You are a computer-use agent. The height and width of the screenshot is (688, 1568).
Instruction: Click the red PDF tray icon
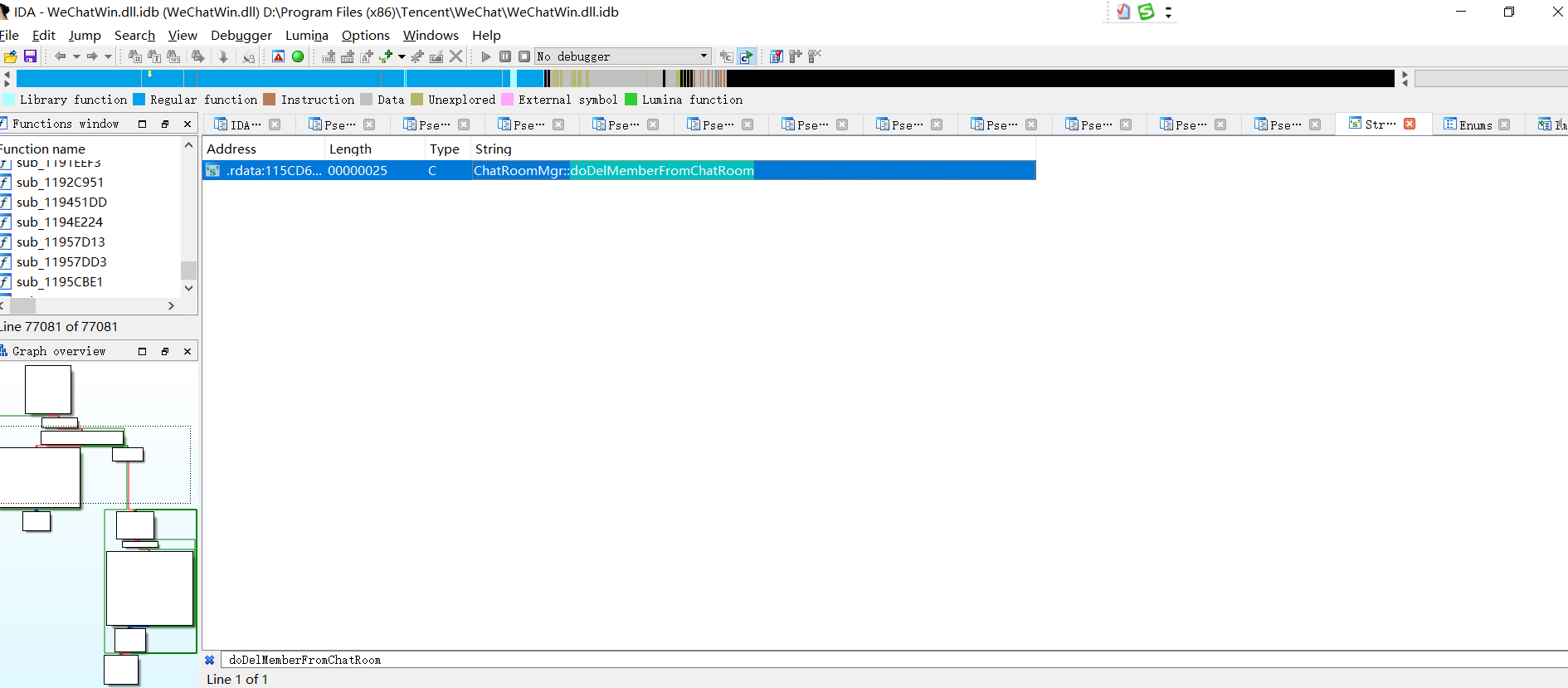[1123, 12]
